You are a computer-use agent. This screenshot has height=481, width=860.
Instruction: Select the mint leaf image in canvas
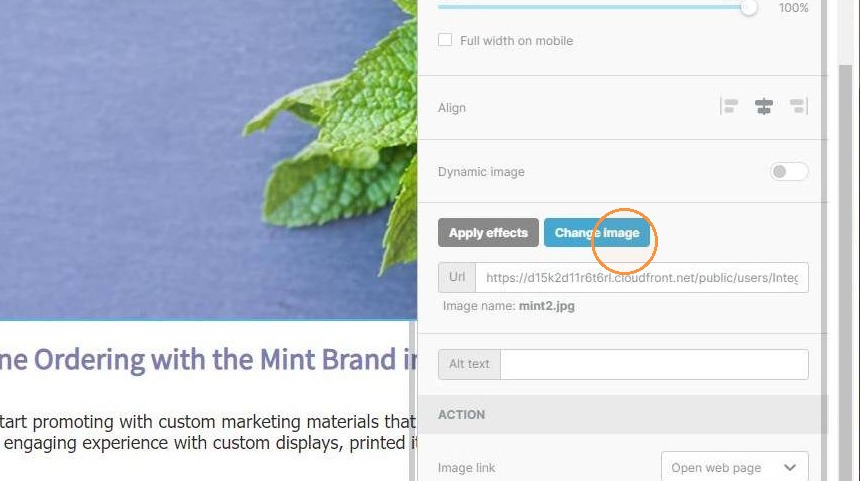208,159
